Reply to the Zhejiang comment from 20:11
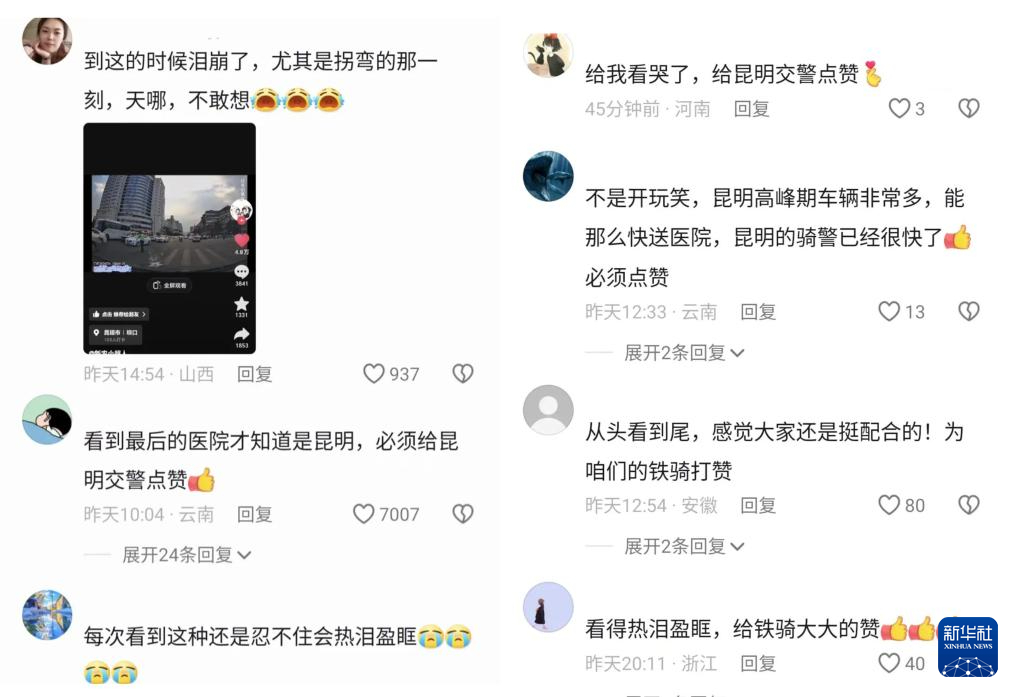This screenshot has height=697, width=1018. pos(758,663)
